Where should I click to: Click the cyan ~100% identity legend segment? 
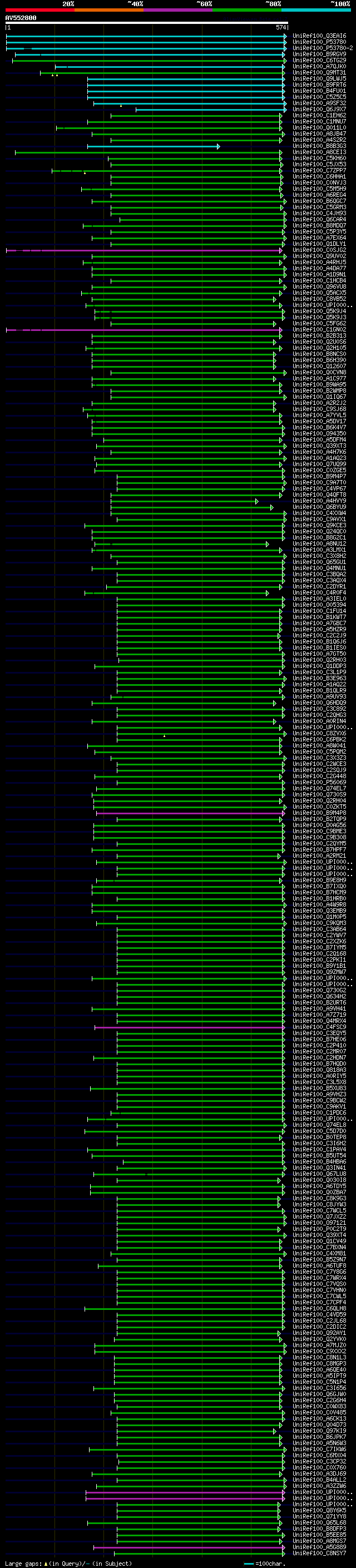pos(316,10)
